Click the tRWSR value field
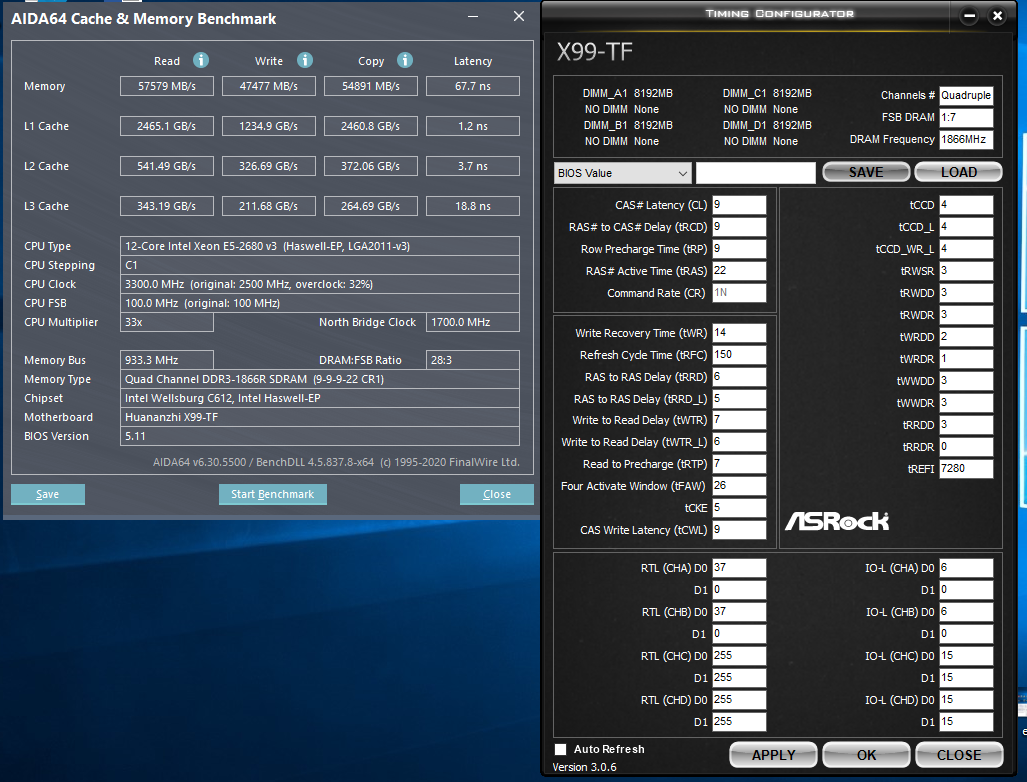The image size is (1027, 782). click(966, 270)
